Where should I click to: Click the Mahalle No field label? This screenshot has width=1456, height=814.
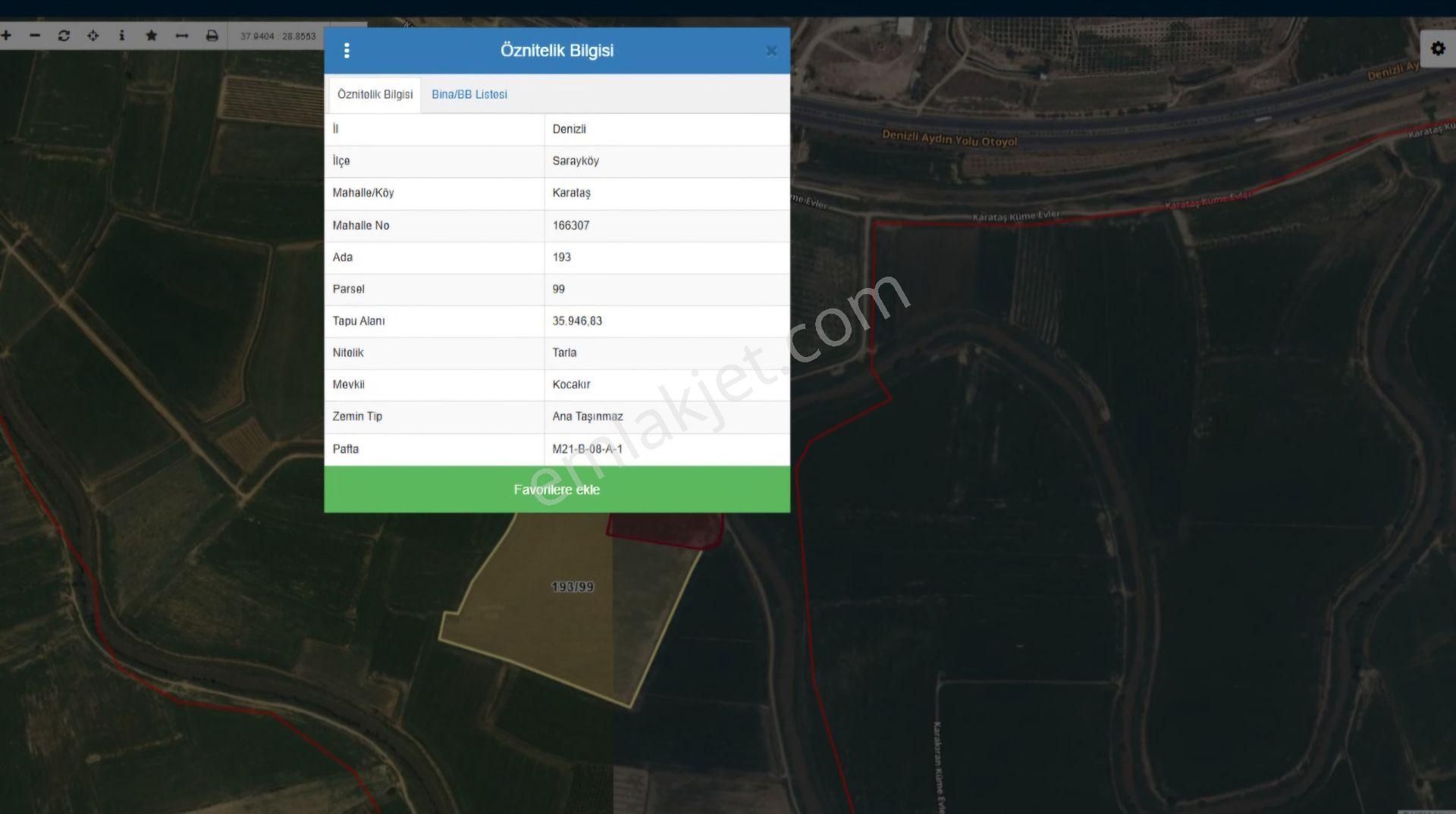click(x=361, y=225)
